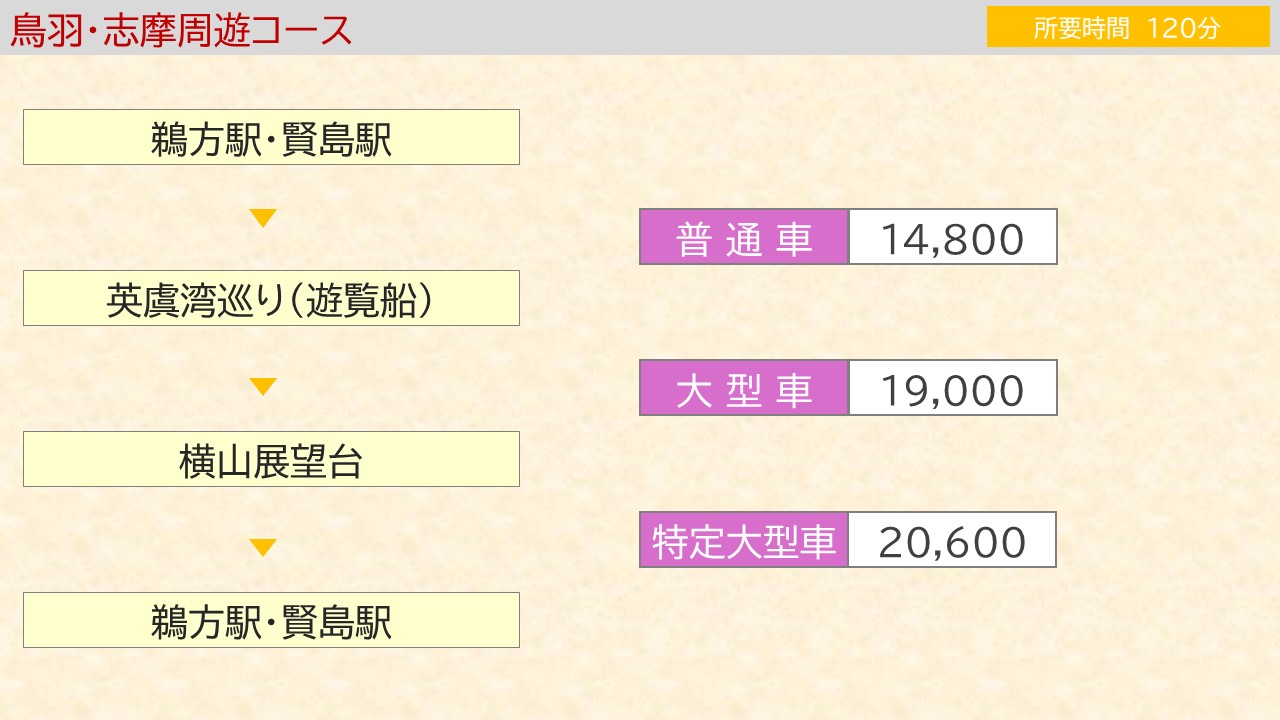This screenshot has height=720, width=1280.
Task: Click the first 鵜方駅・賢島駅 departure box
Action: [271, 137]
